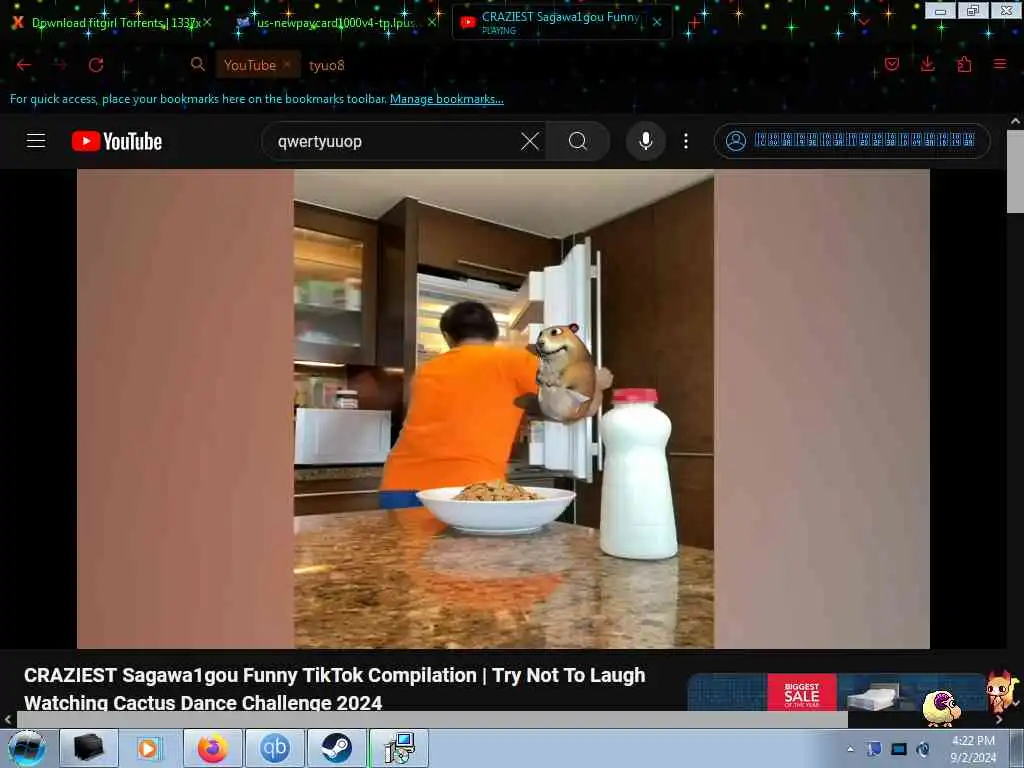Click the vertical scrollbar thumb
This screenshot has width=1024, height=768.
click(1015, 171)
